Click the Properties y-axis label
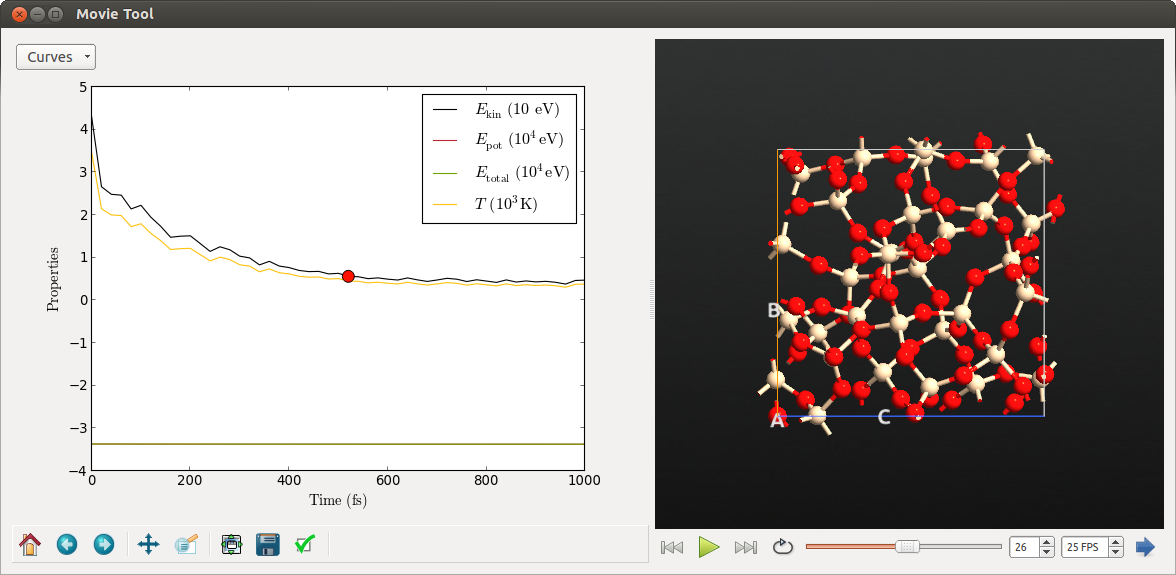The width and height of the screenshot is (1176, 575). (52, 278)
